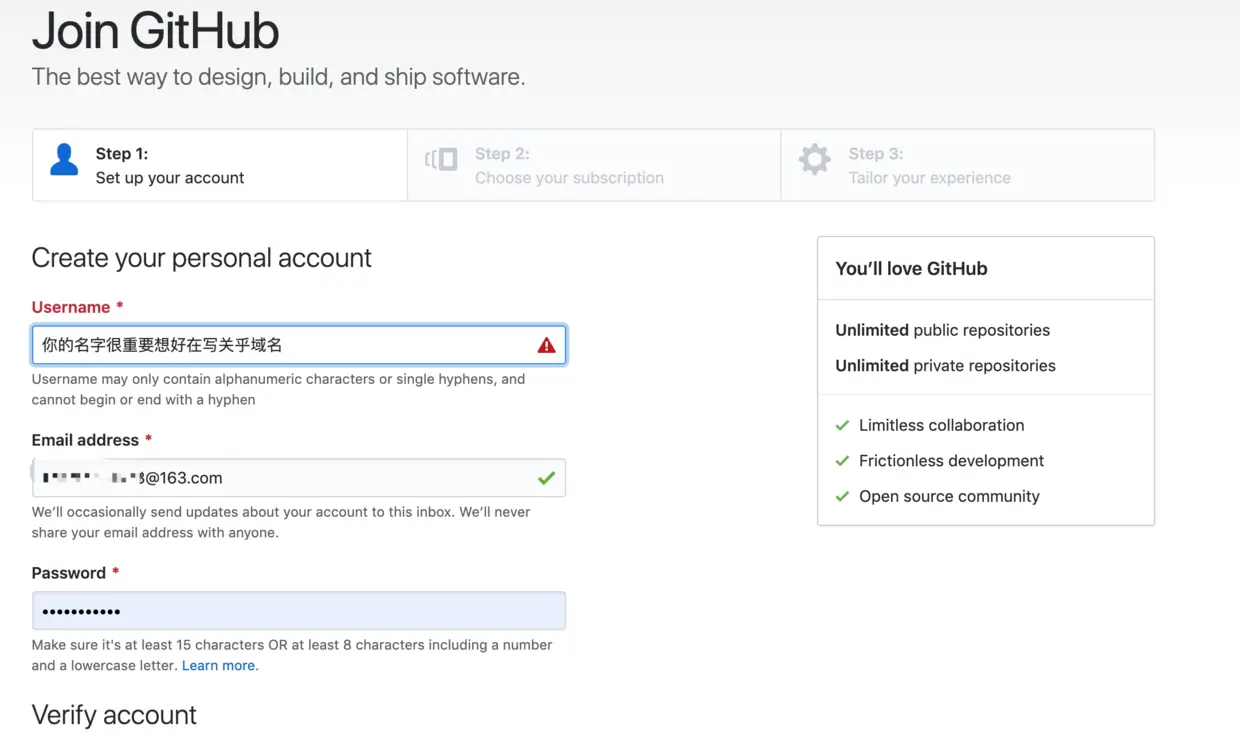The height and width of the screenshot is (747, 1240).
Task: Click Unlimited private repositories text
Action: [x=946, y=366]
